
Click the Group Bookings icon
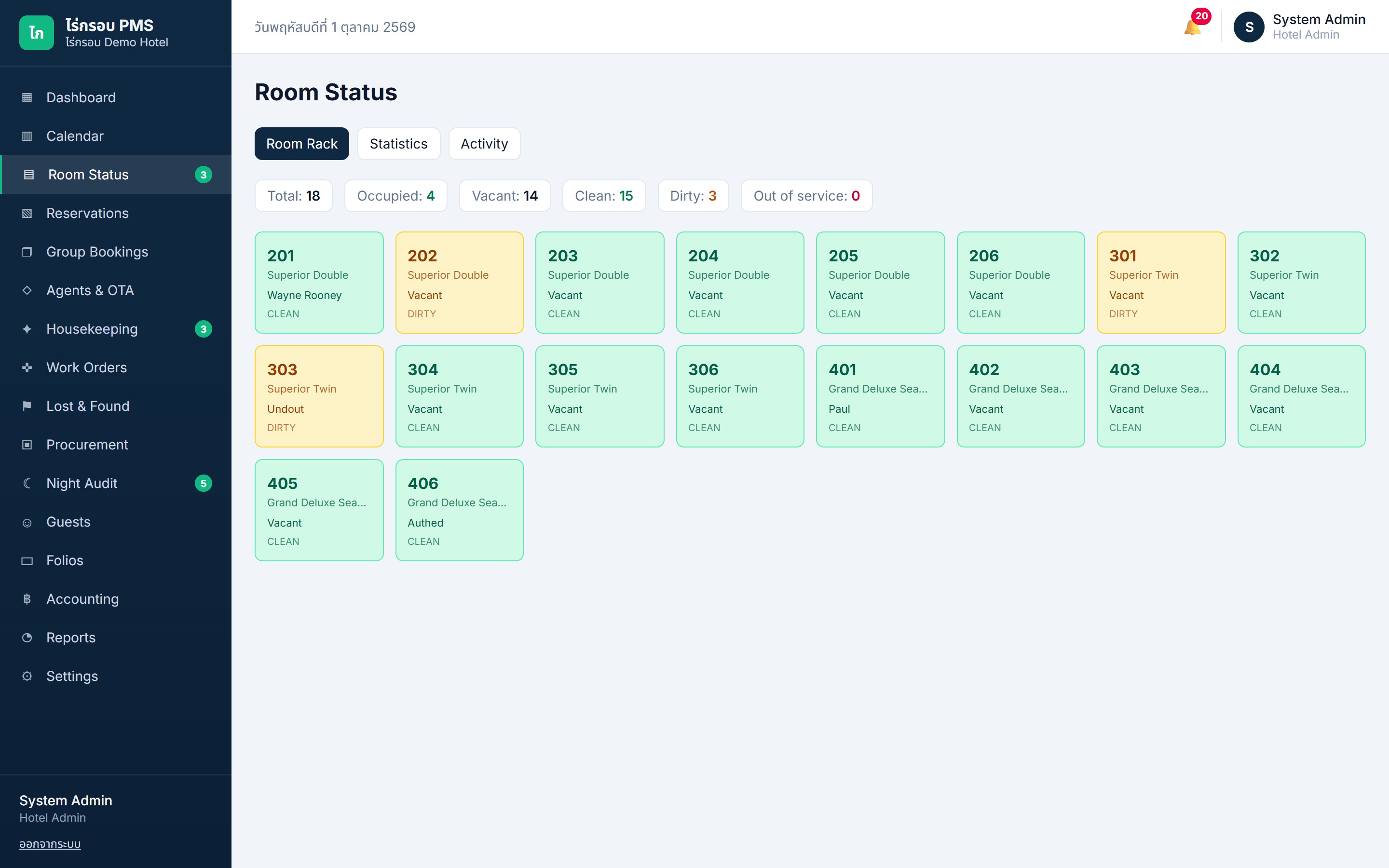tap(27, 252)
